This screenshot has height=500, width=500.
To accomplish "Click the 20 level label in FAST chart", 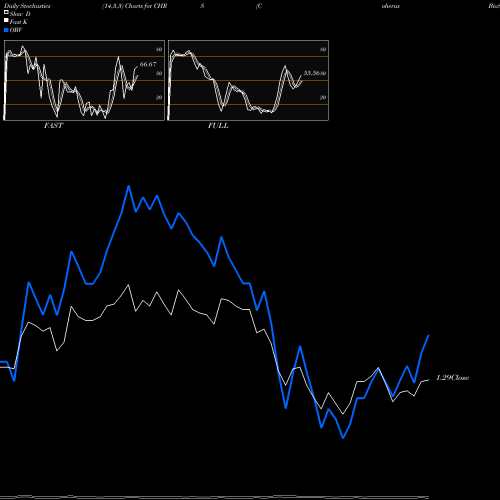I will [x=159, y=97].
